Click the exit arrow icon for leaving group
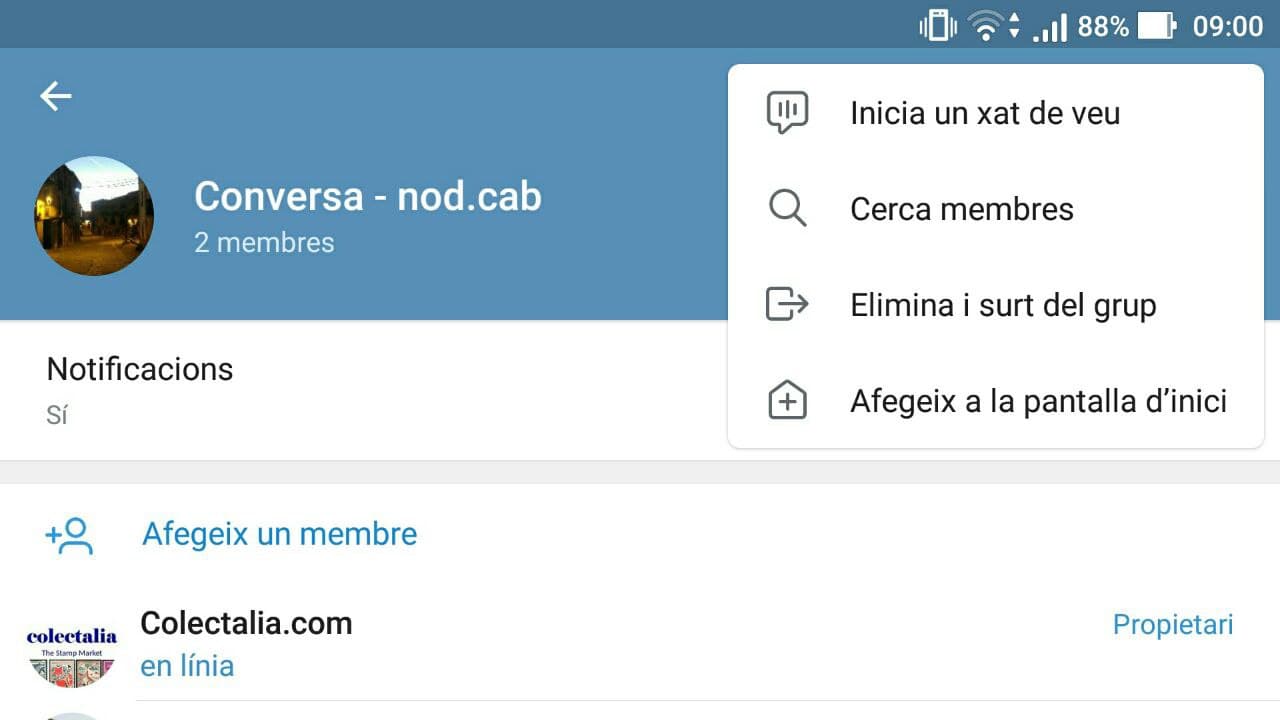The height and width of the screenshot is (720, 1280). coord(787,304)
